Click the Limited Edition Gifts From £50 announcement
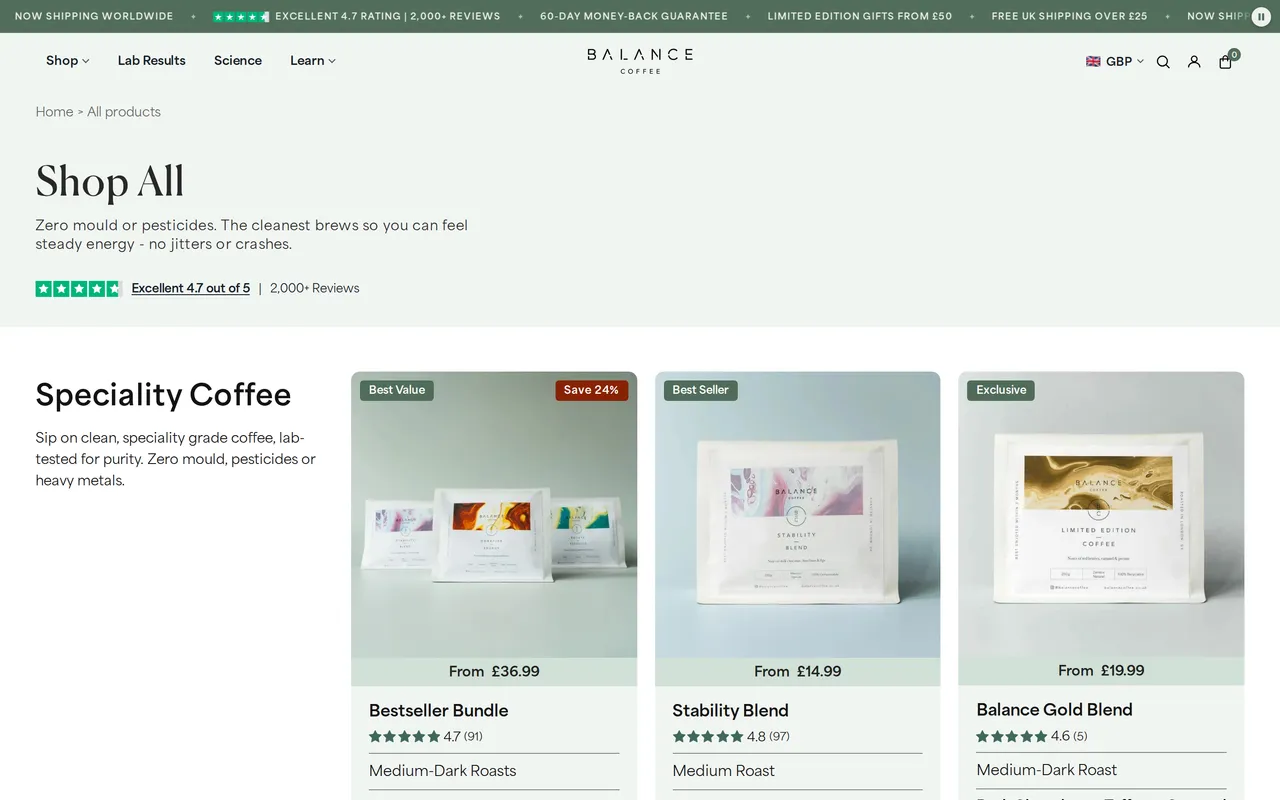 tap(860, 16)
